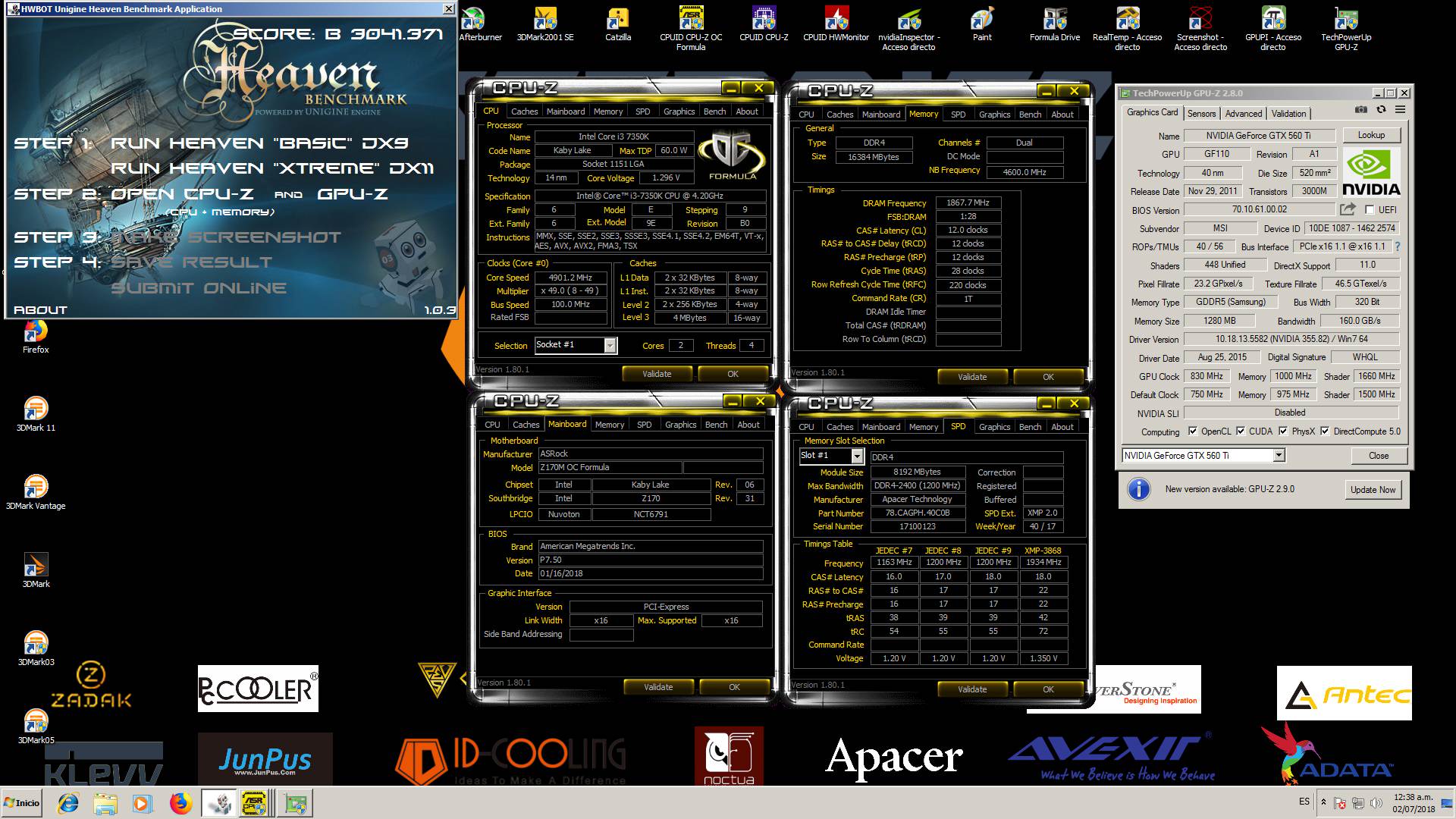Open the GPU-Z hamburger menu icon
Screen dimensions: 1456x819
1400,110
